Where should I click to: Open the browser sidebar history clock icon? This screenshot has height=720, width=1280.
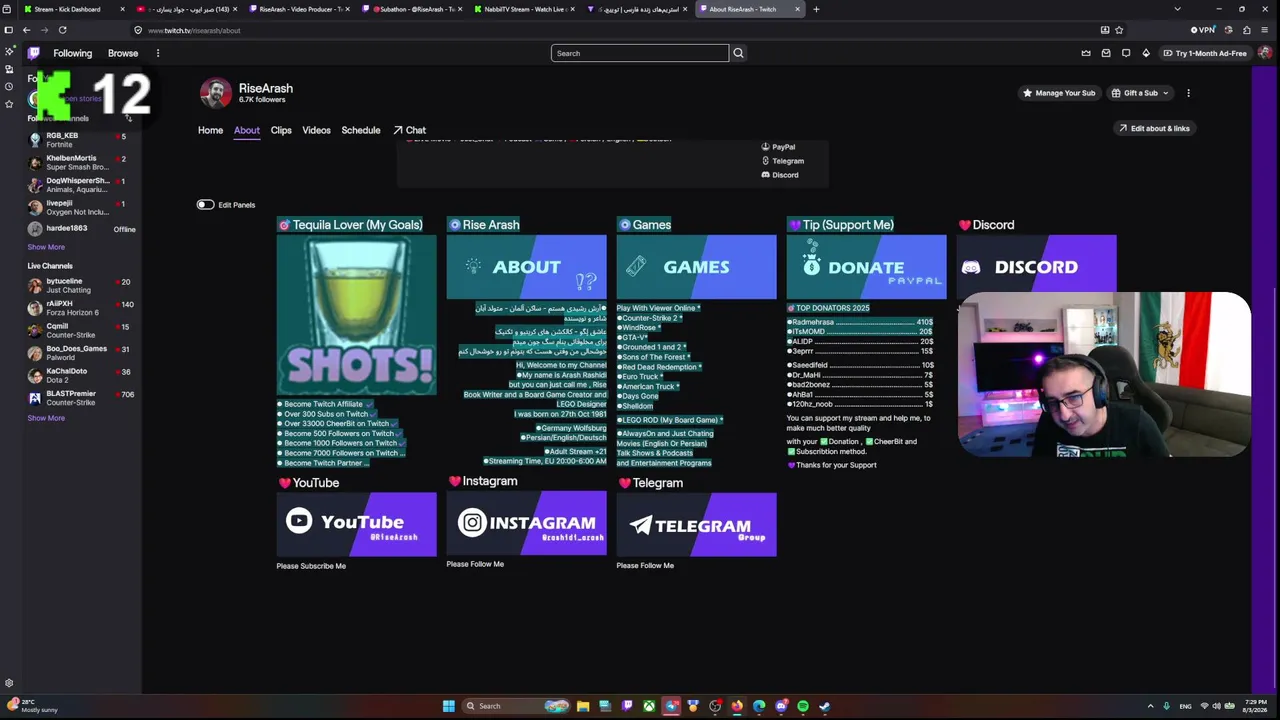[x=9, y=87]
